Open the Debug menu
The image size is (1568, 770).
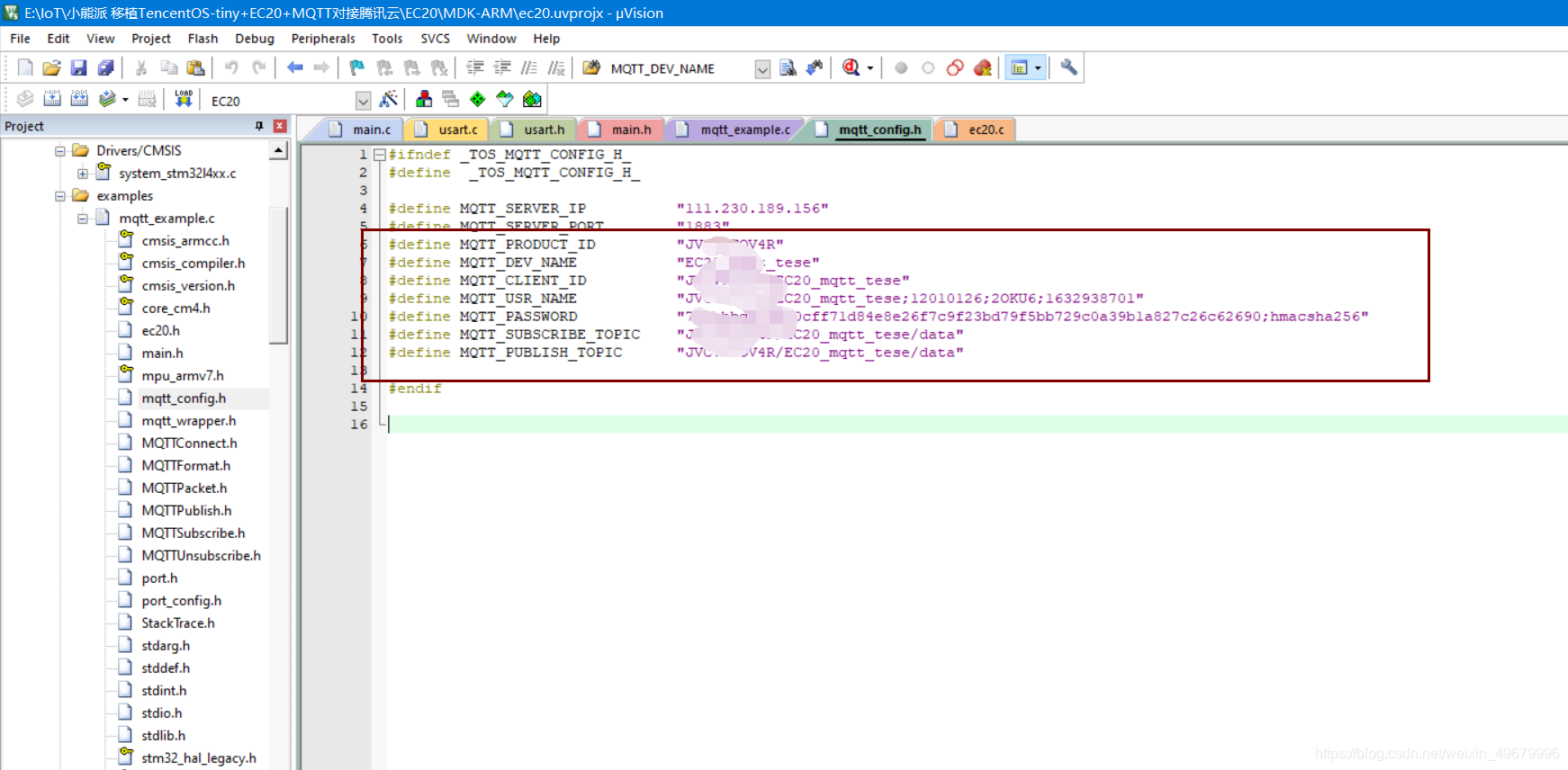coord(255,39)
